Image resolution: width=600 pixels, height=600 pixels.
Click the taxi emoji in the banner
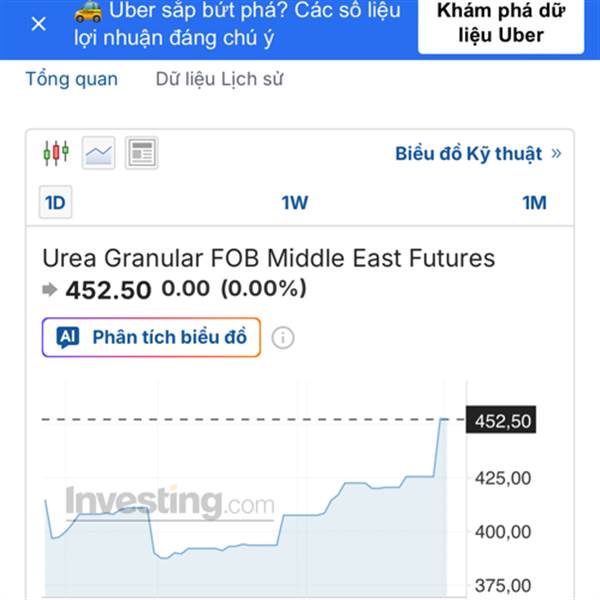pos(88,11)
